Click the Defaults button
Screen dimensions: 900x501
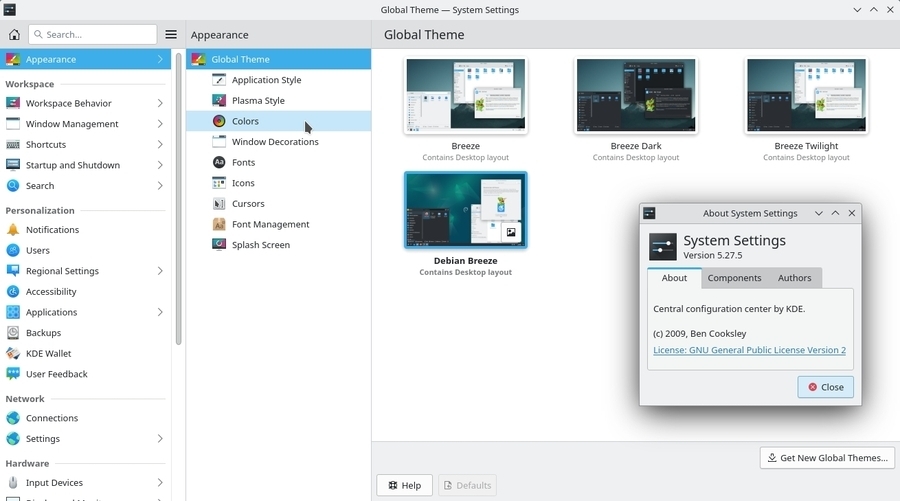[467, 486]
